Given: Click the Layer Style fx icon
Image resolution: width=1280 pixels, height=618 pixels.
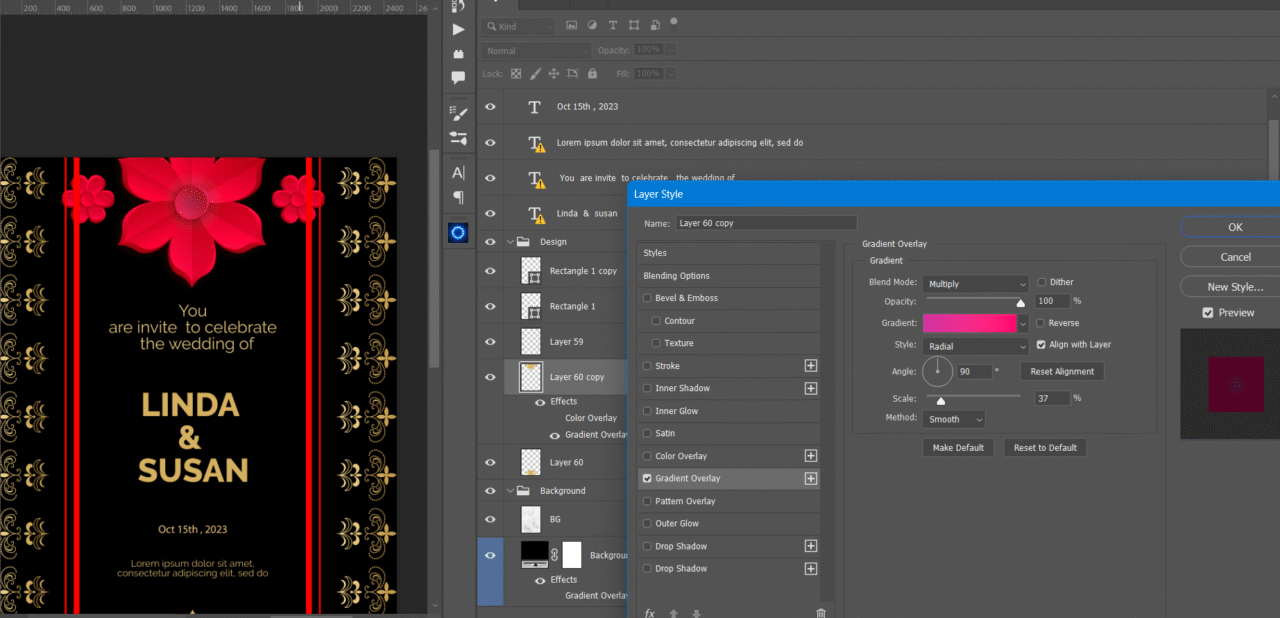Looking at the screenshot, I should pyautogui.click(x=649, y=612).
